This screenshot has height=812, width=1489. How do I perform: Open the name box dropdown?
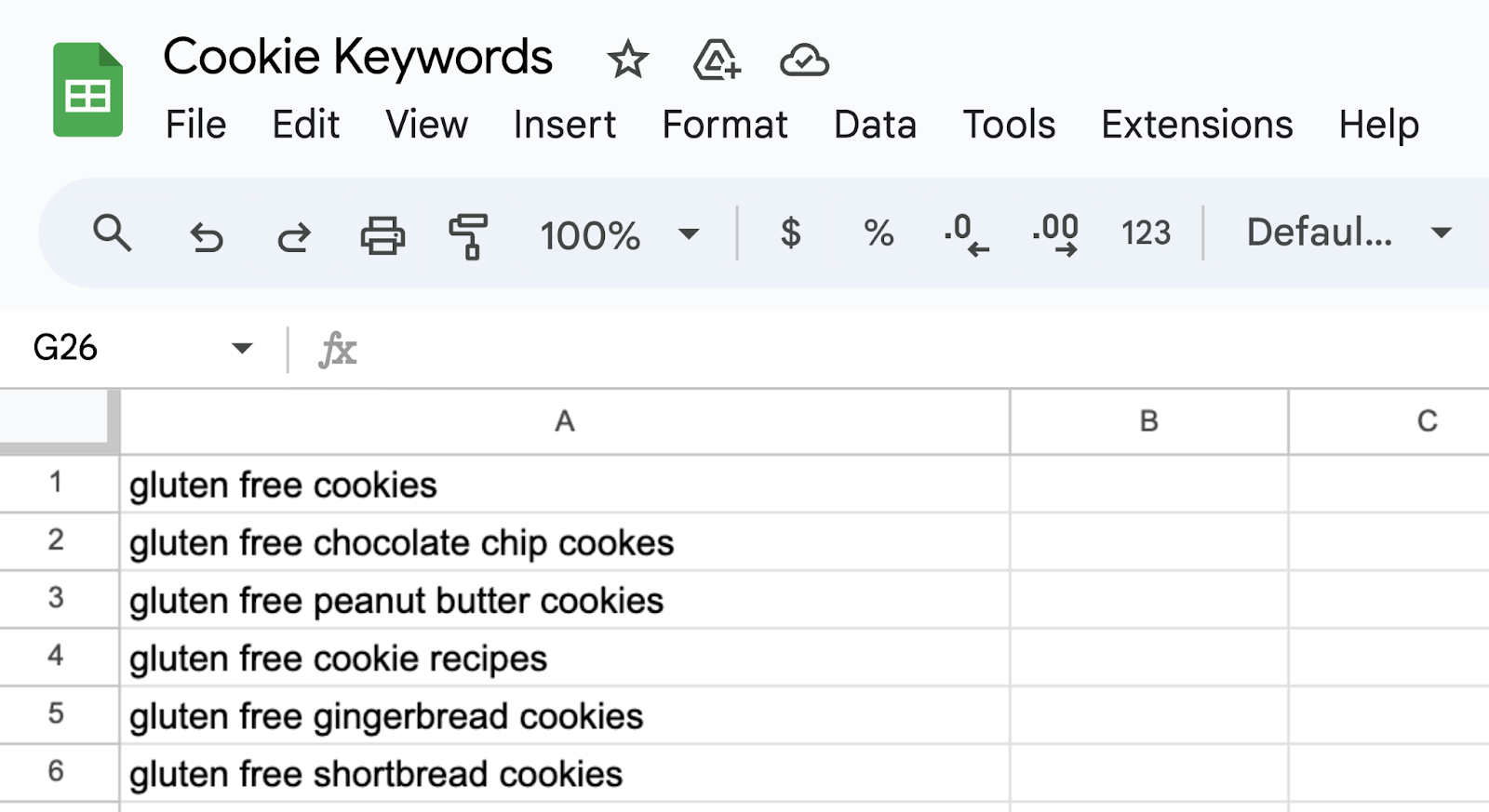(x=242, y=348)
